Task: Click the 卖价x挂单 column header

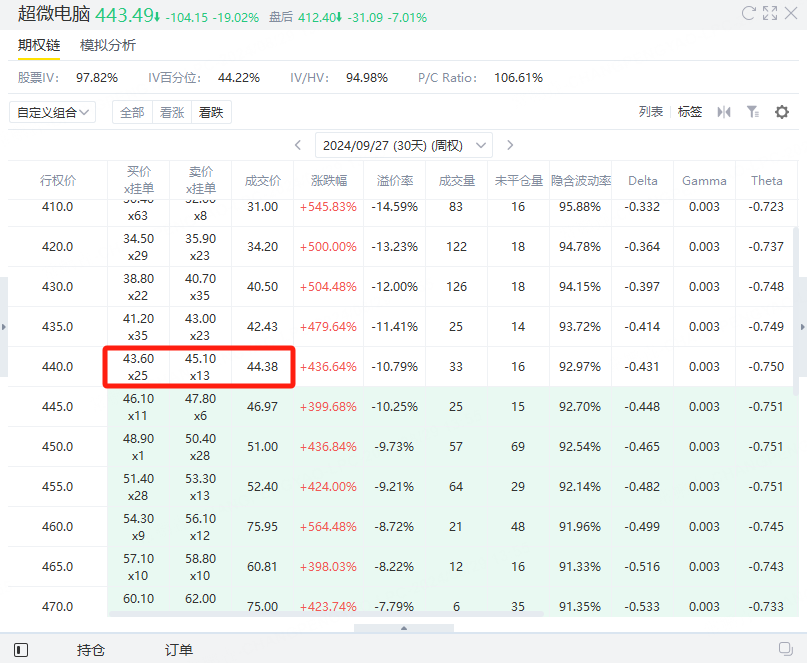Action: 201,180
